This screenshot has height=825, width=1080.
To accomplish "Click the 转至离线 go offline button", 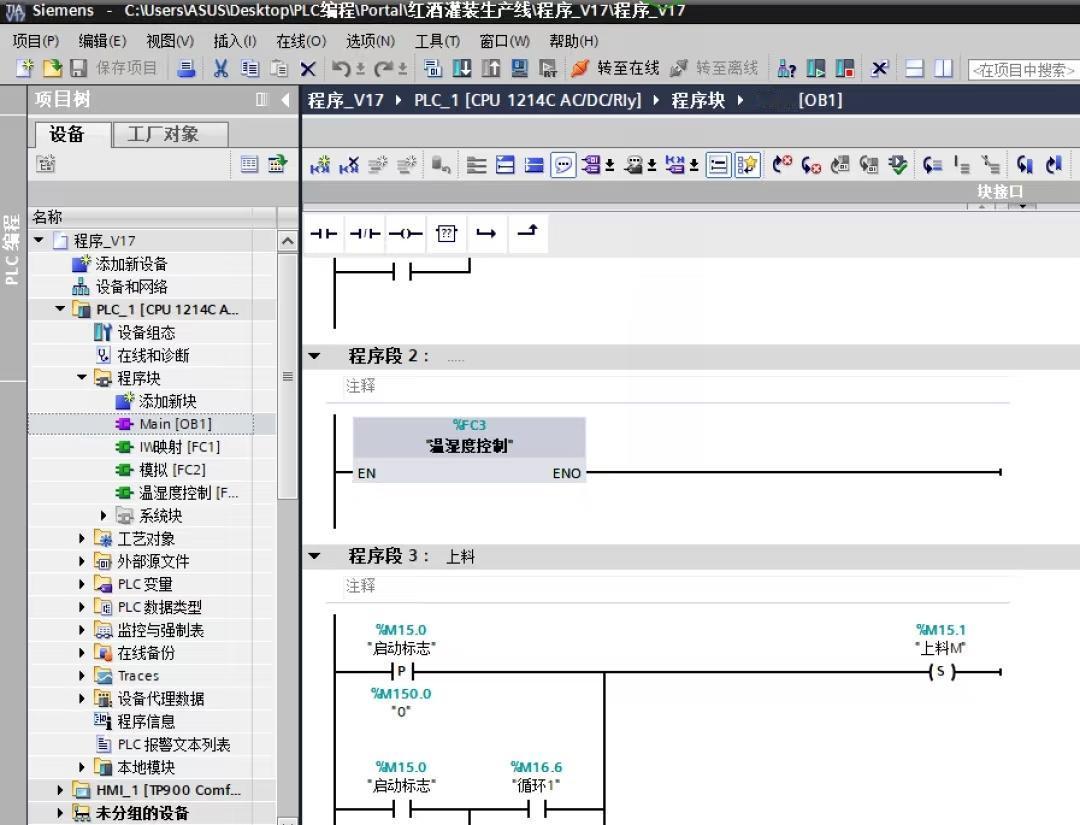I will [x=714, y=67].
